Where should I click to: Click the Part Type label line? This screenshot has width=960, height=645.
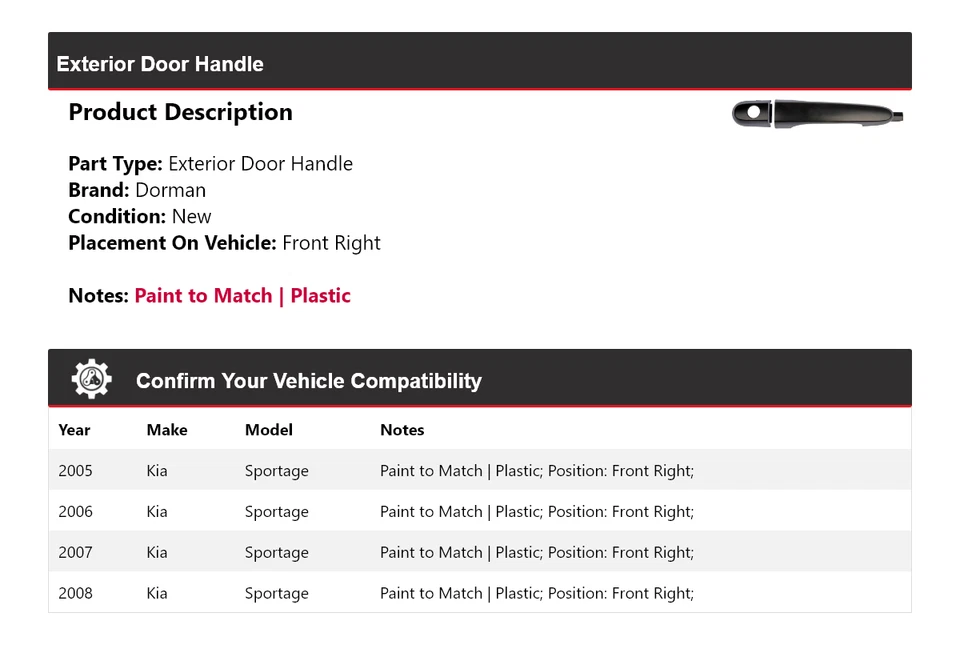(x=210, y=164)
